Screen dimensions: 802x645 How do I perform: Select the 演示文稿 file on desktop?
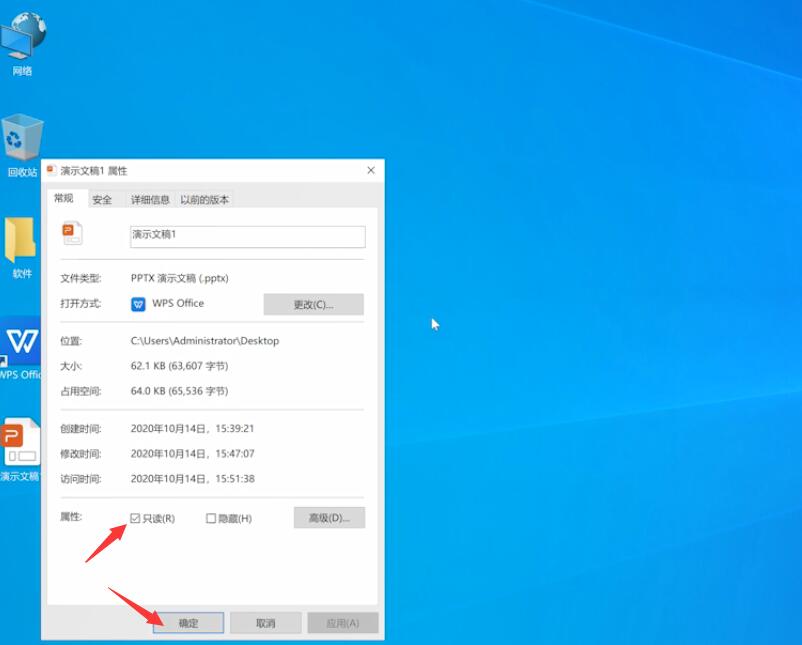(21, 449)
